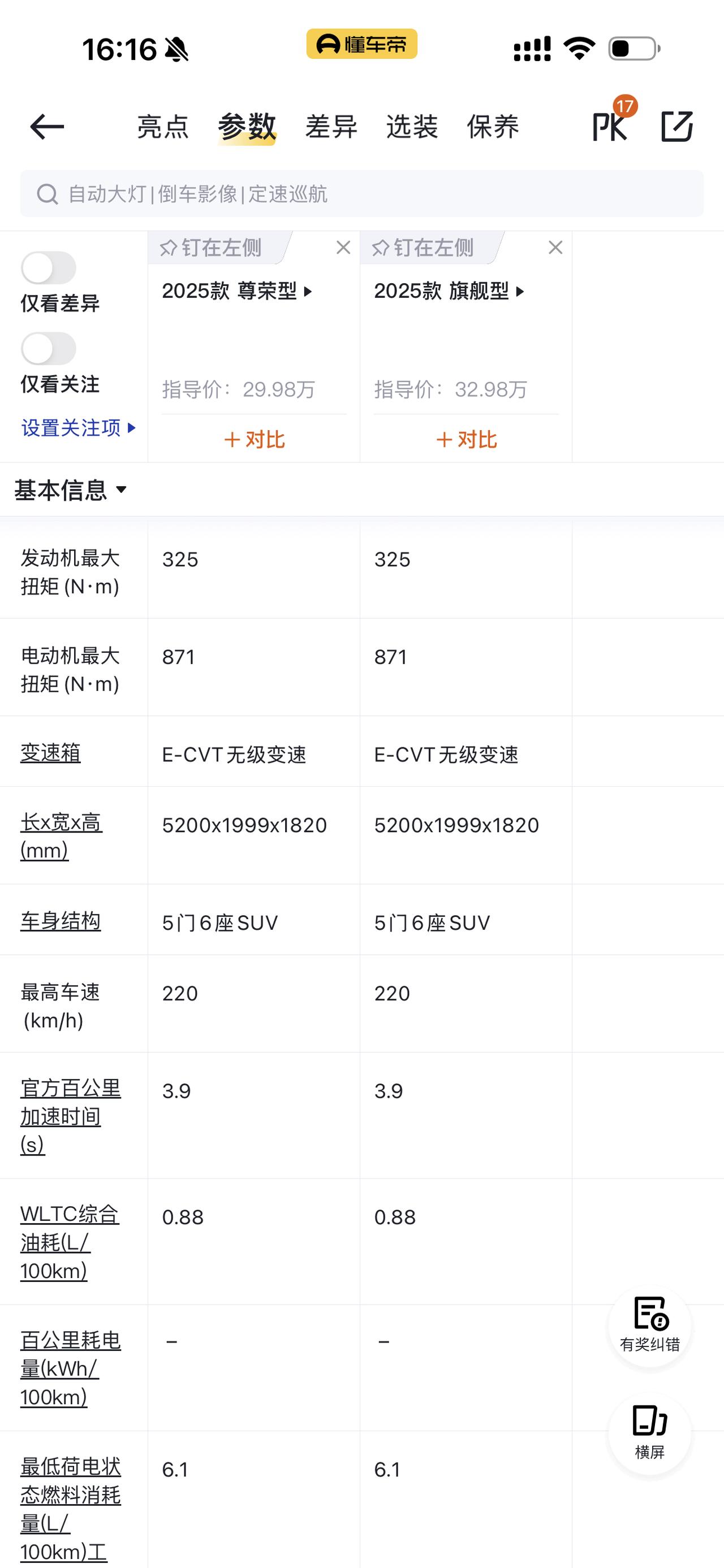Viewport: 724px width, 1568px height.
Task: Tap the back arrow icon
Action: (x=47, y=127)
